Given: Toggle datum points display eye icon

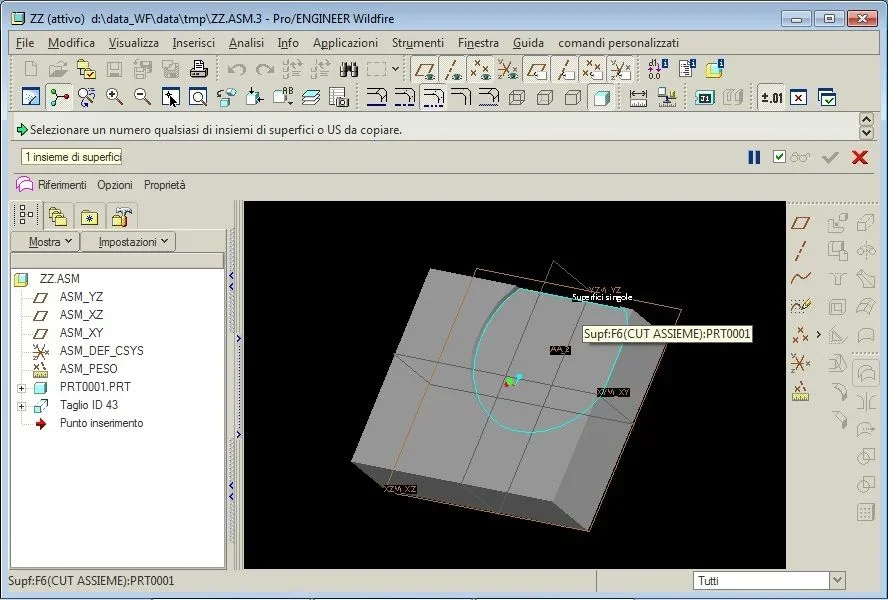Looking at the screenshot, I should [480, 70].
